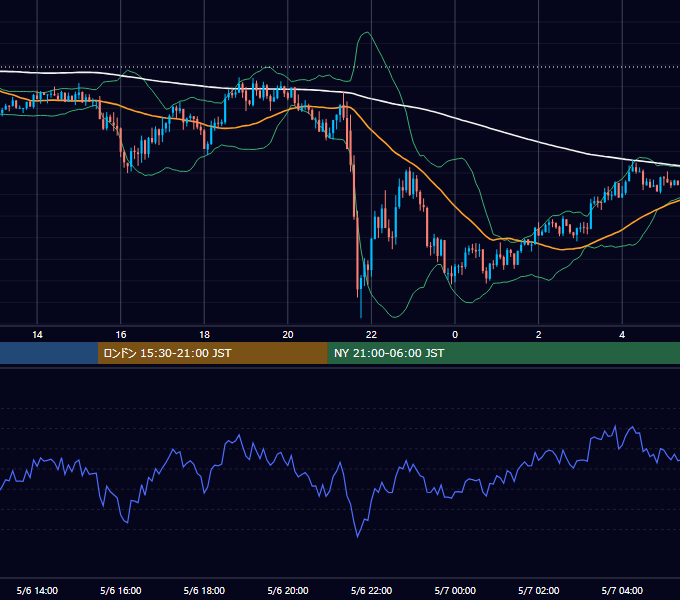Click the 5/6 20:00 date label
680x600 pixels.
(288, 591)
